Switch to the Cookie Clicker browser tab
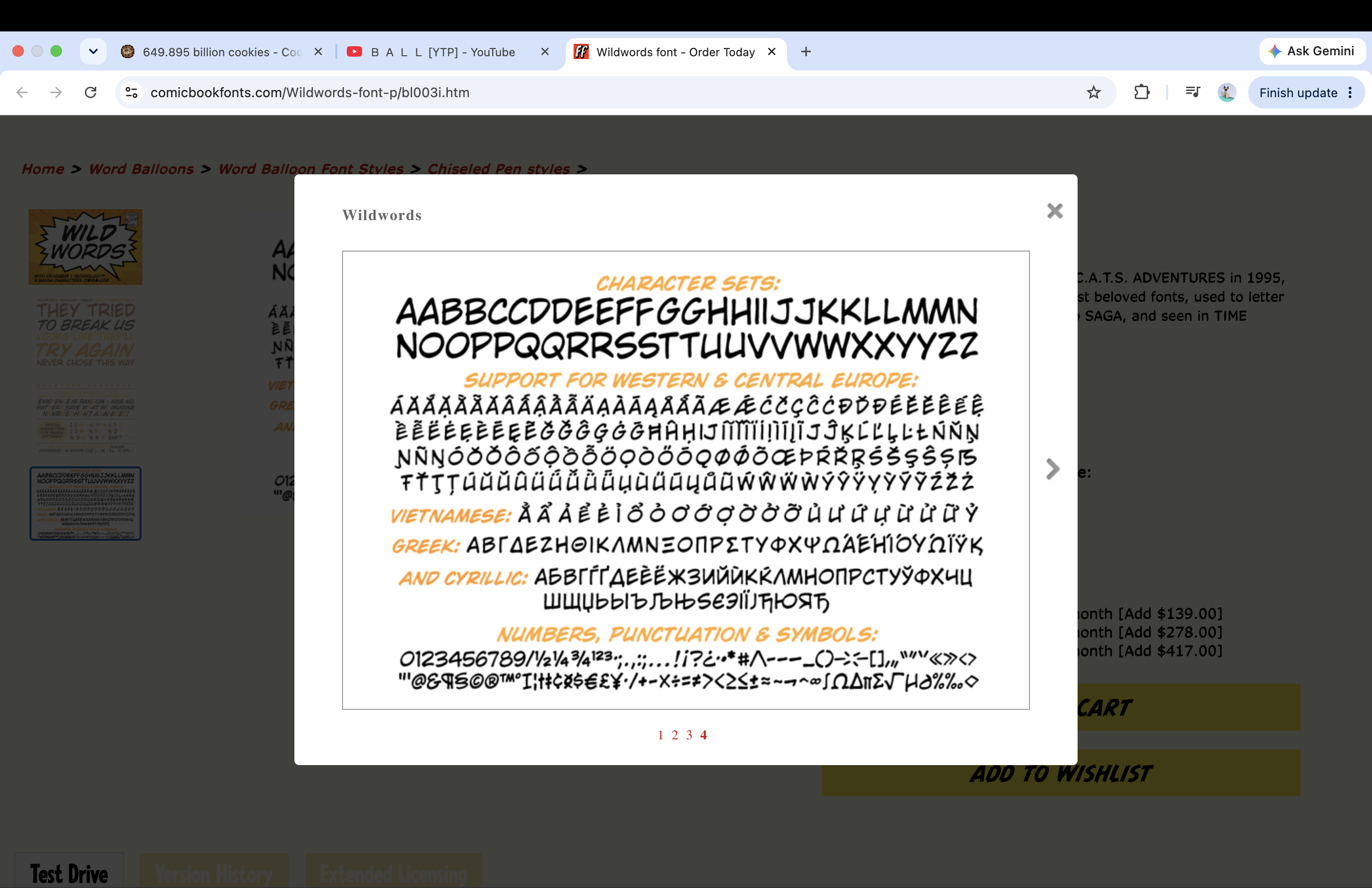Image resolution: width=1372 pixels, height=888 pixels. tap(222, 52)
